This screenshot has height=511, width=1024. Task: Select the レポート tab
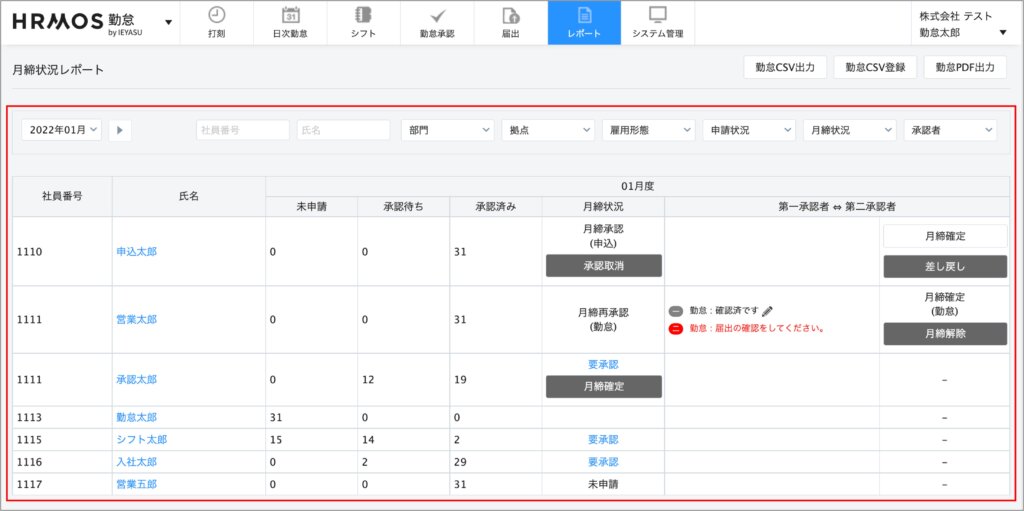coord(584,22)
